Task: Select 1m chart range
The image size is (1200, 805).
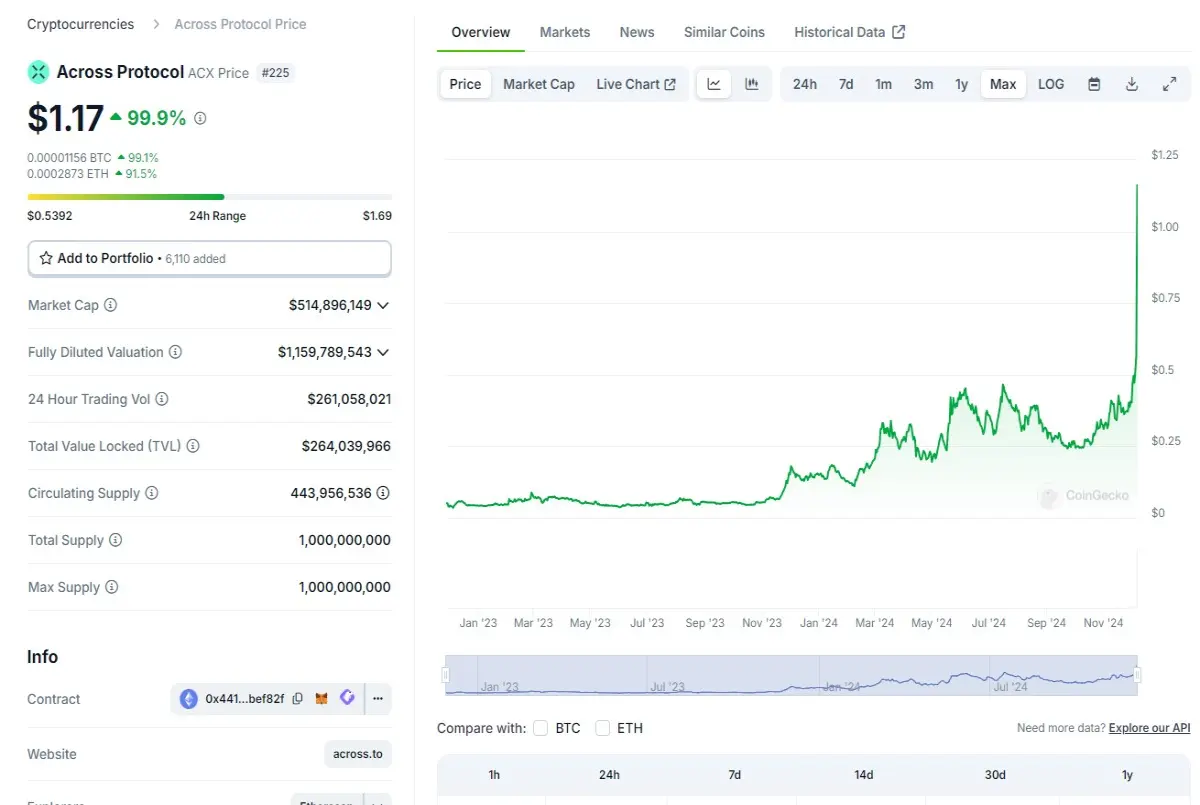Action: pos(884,84)
